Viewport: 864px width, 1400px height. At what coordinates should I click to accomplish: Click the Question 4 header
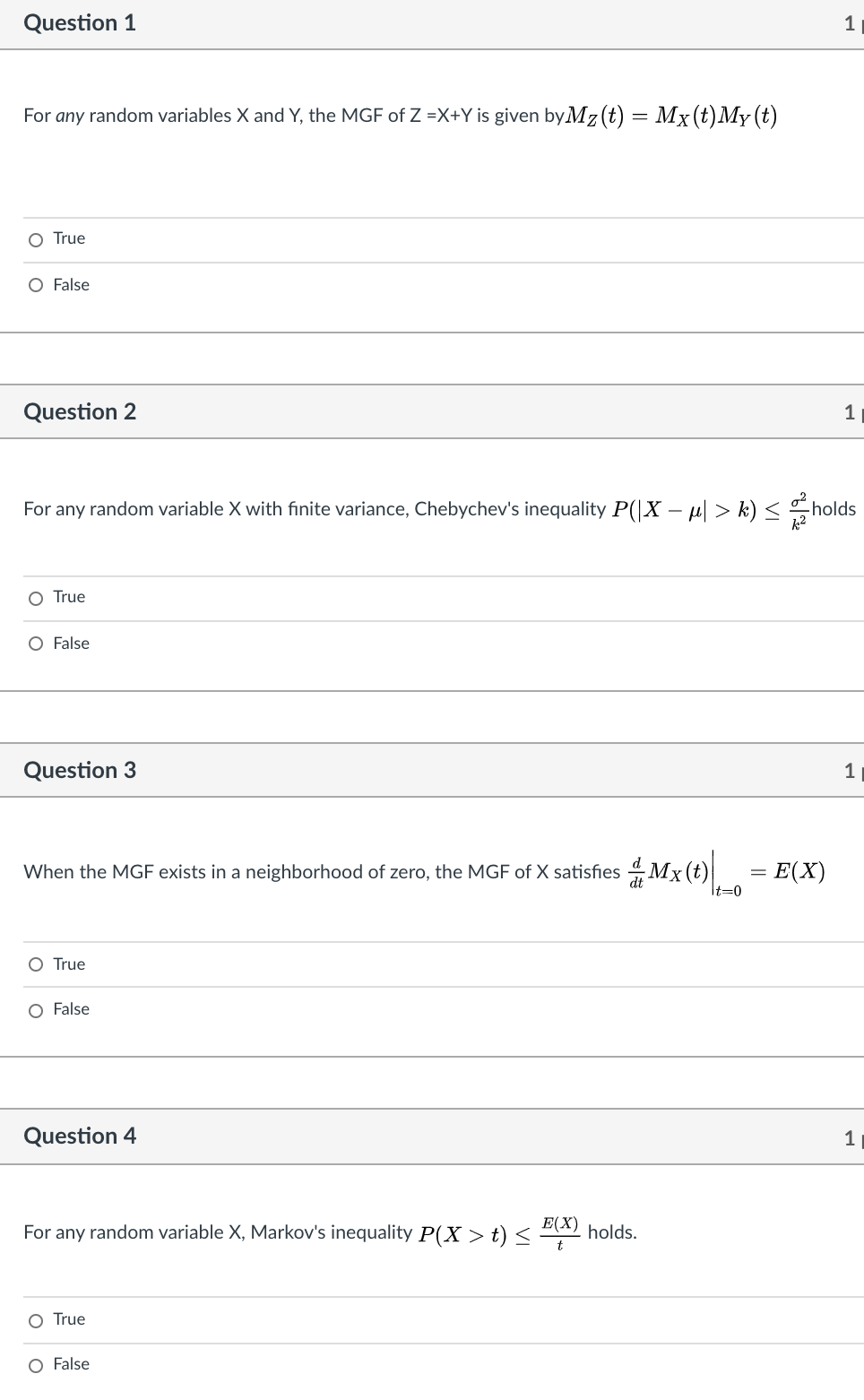coord(80,1136)
